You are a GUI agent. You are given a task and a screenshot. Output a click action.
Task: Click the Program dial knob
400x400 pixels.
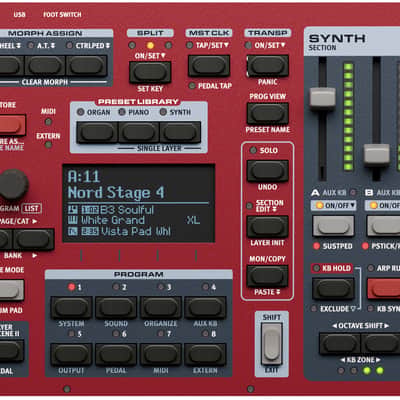(x=13, y=184)
